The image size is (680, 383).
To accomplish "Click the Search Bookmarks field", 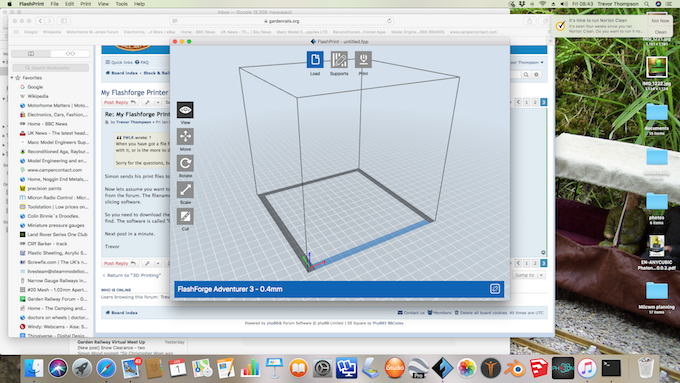I will coord(50,68).
